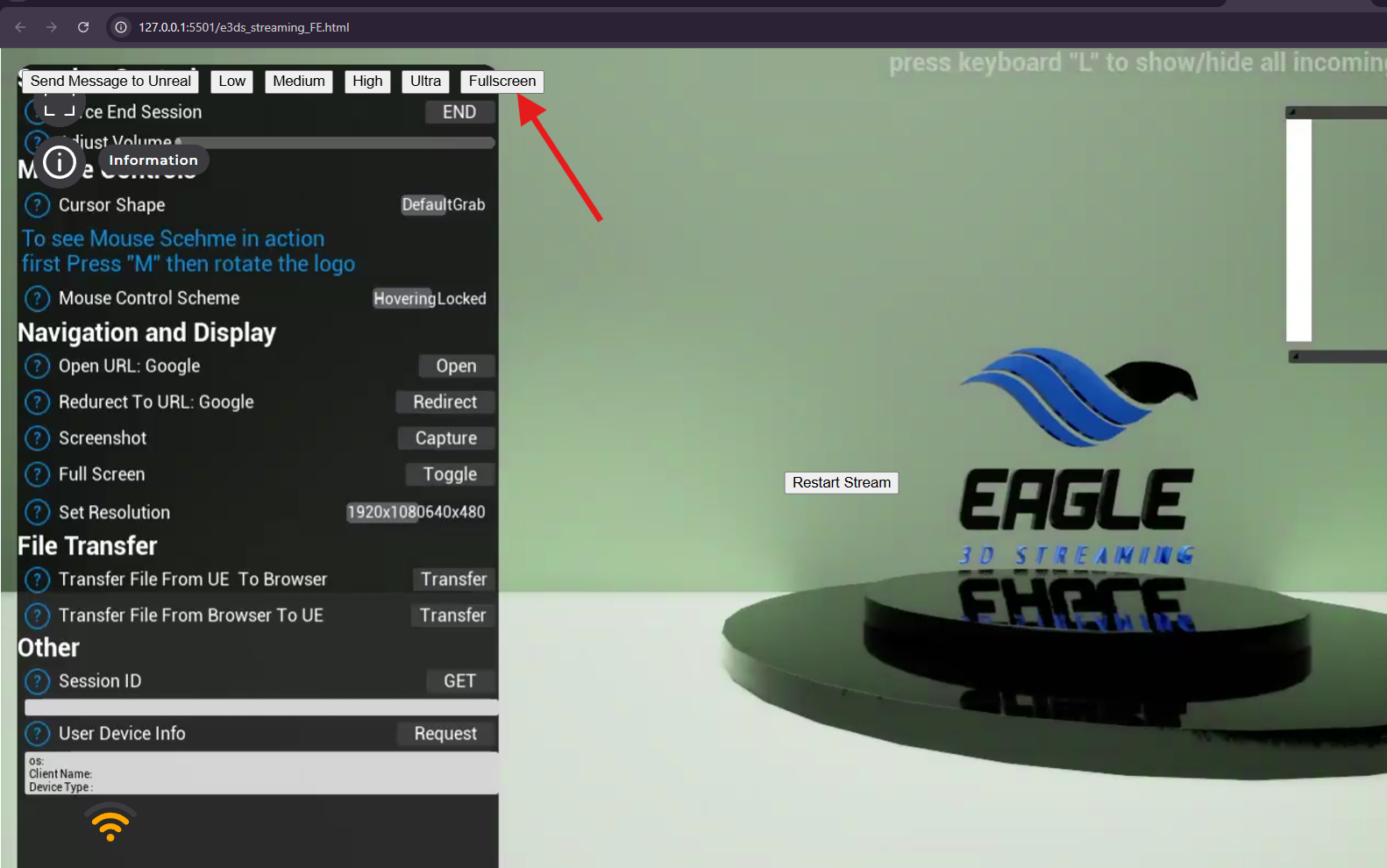
Task: Choose High stream quality
Action: 367,82
